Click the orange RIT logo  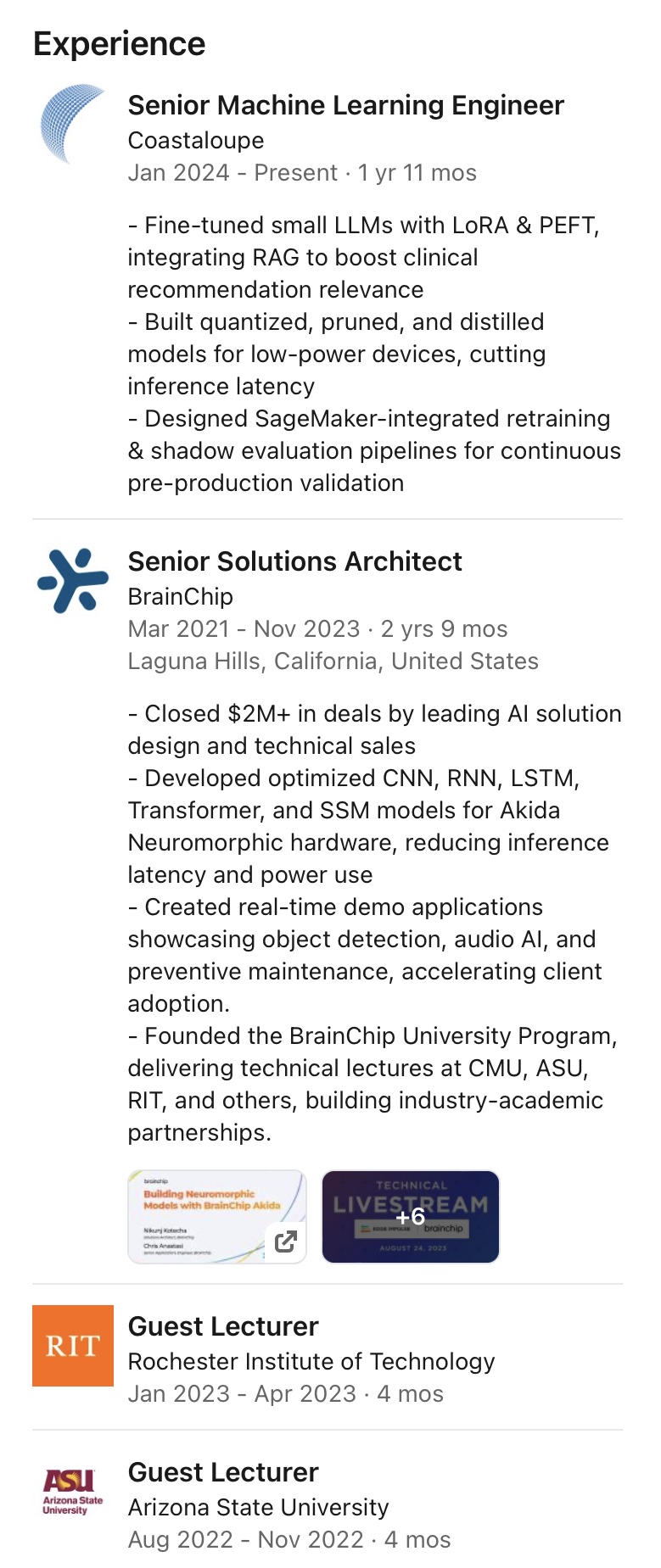[73, 1345]
